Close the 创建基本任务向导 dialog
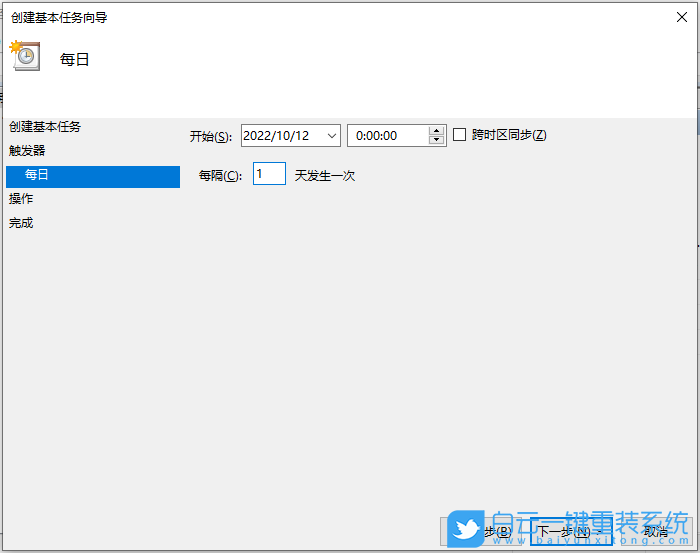This screenshot has width=700, height=553. [681, 17]
